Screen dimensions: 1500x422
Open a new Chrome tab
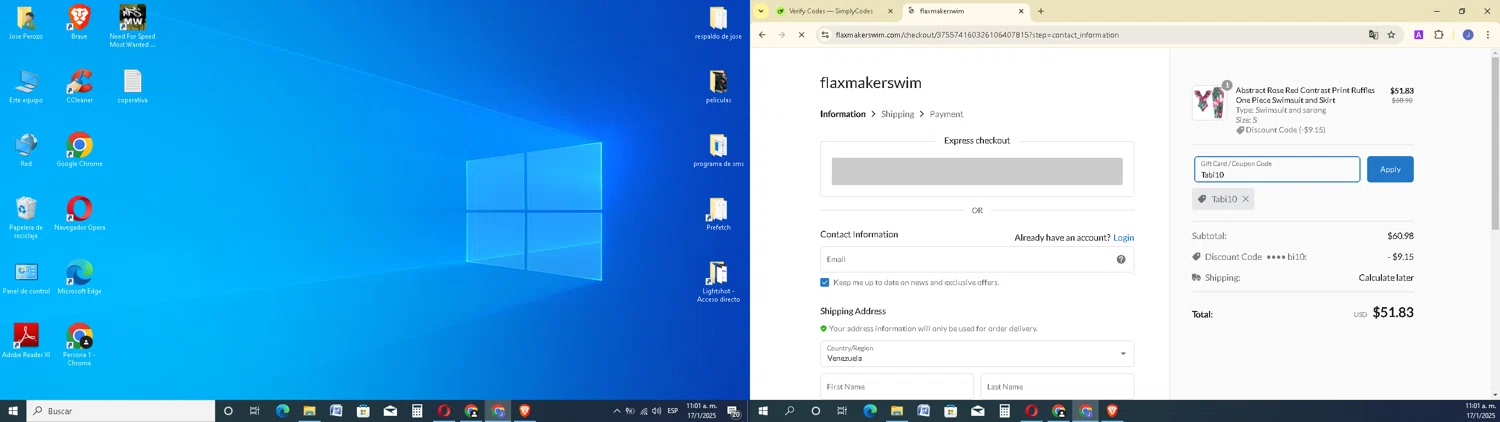1041,11
